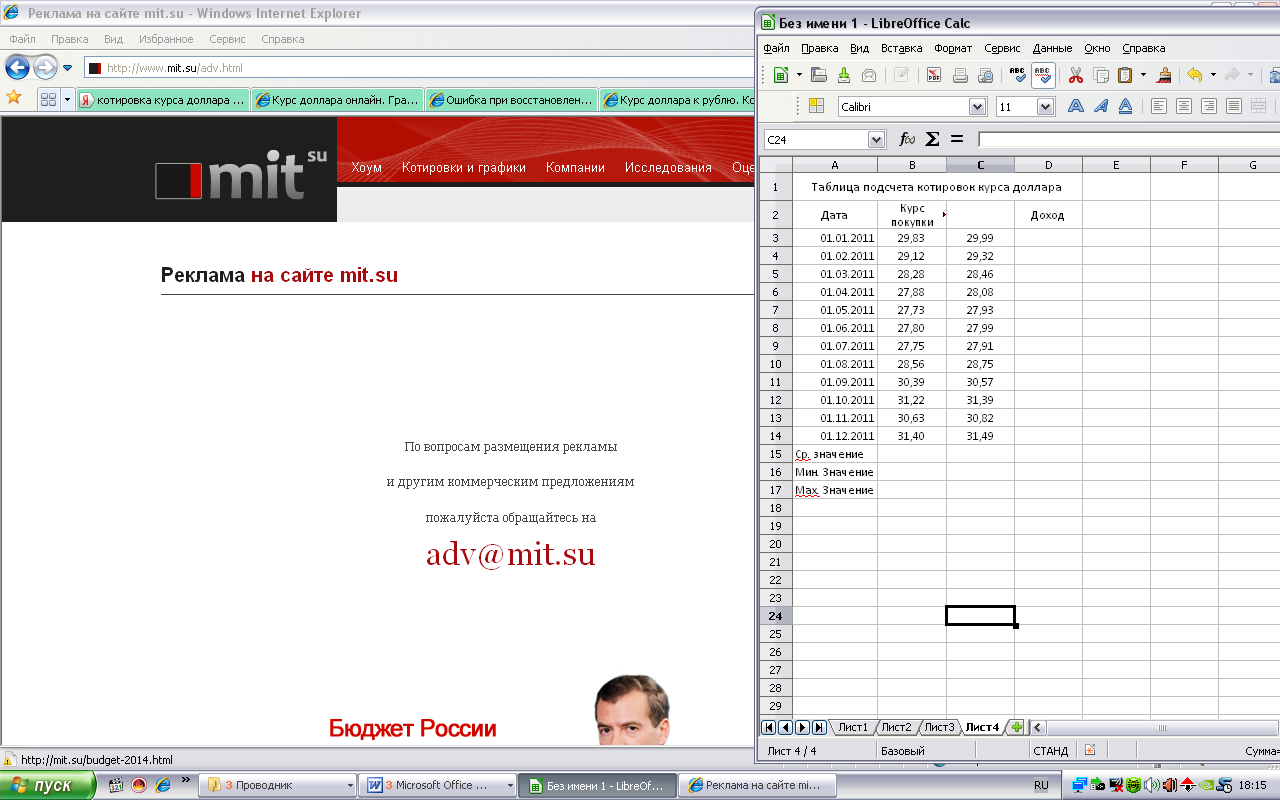Select column C header in the spreadsheet
Image resolution: width=1280 pixels, height=800 pixels.
pyautogui.click(x=980, y=165)
